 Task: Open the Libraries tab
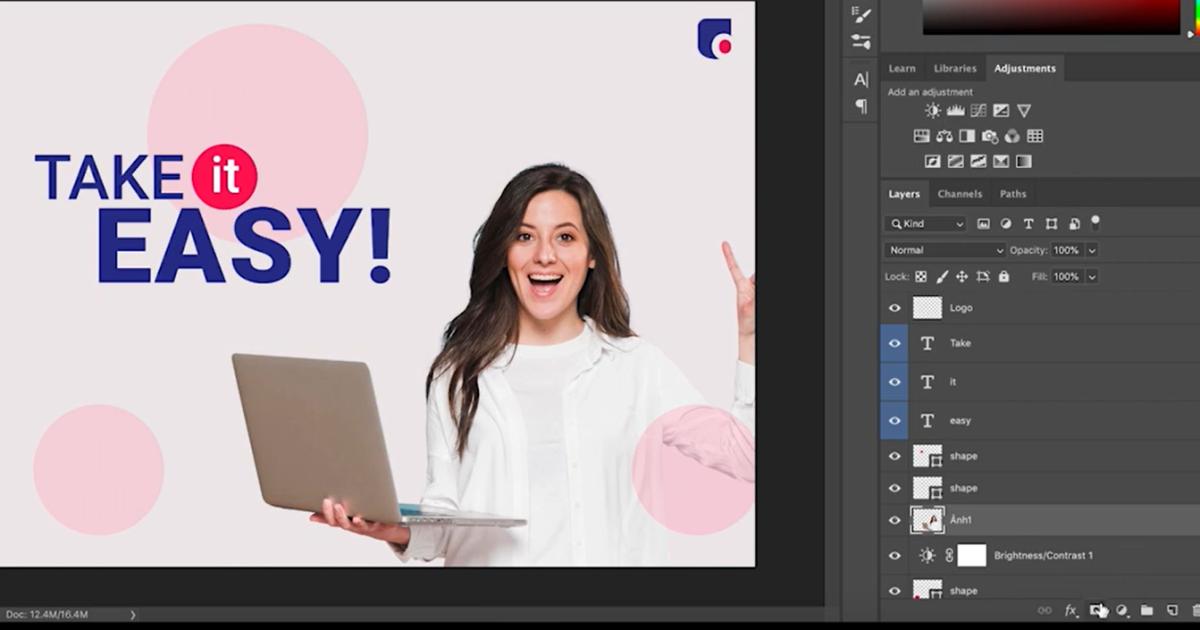(x=955, y=69)
